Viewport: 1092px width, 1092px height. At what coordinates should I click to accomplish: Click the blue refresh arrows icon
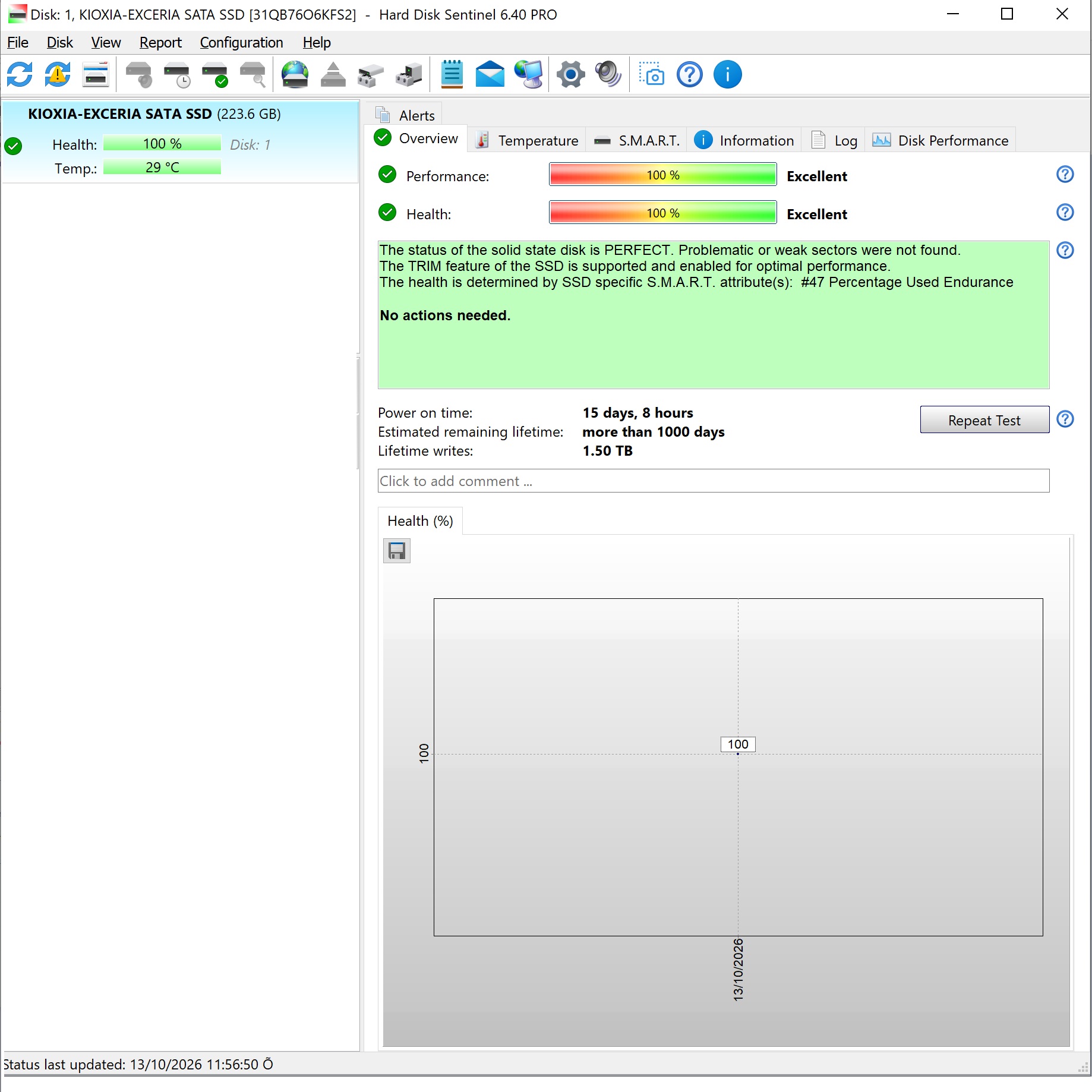20,75
